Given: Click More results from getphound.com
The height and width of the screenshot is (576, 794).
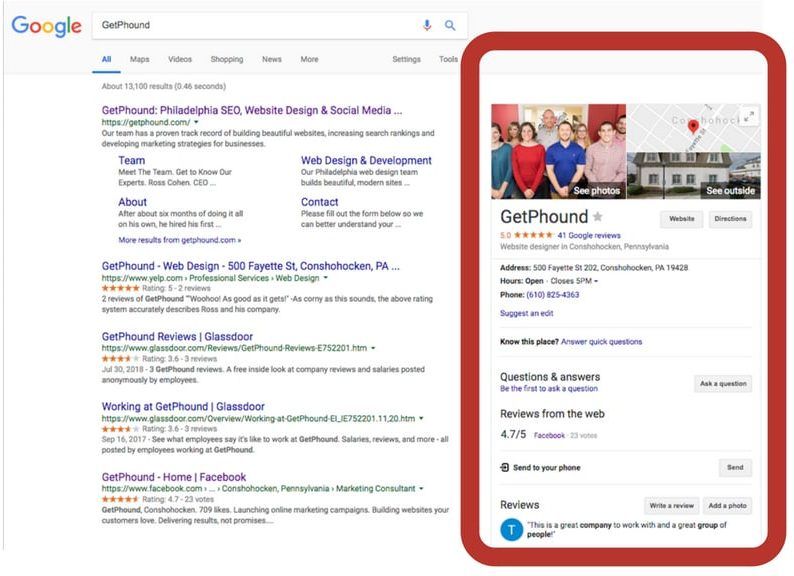Looking at the screenshot, I should (x=179, y=240).
